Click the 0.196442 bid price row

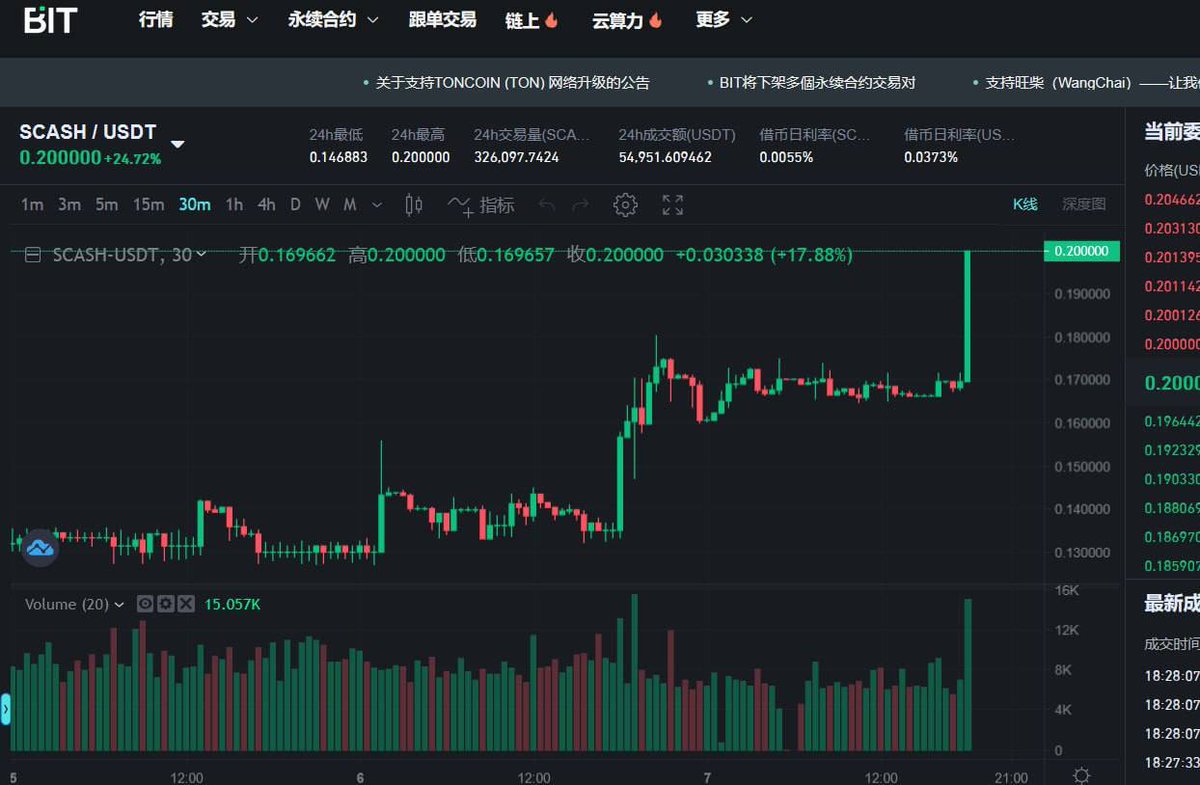1171,421
